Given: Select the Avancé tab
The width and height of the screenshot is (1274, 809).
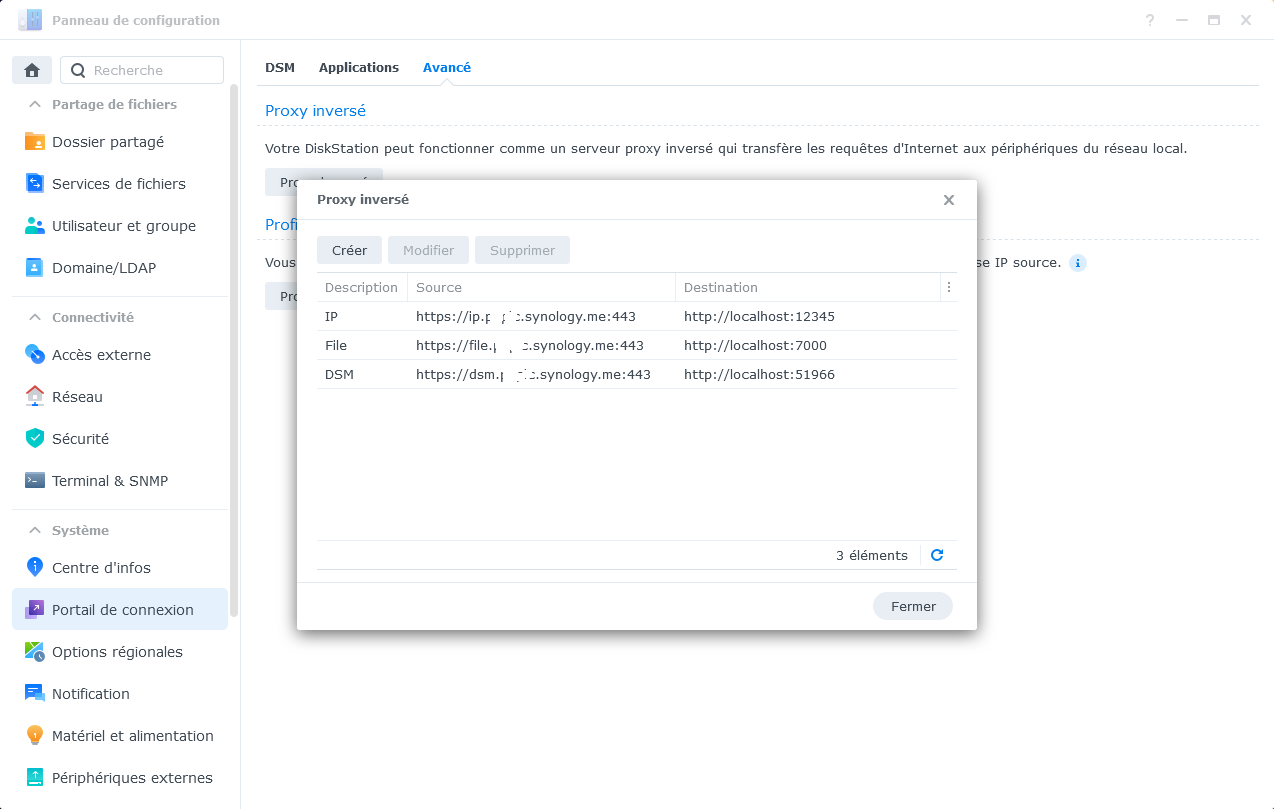Looking at the screenshot, I should tap(447, 68).
